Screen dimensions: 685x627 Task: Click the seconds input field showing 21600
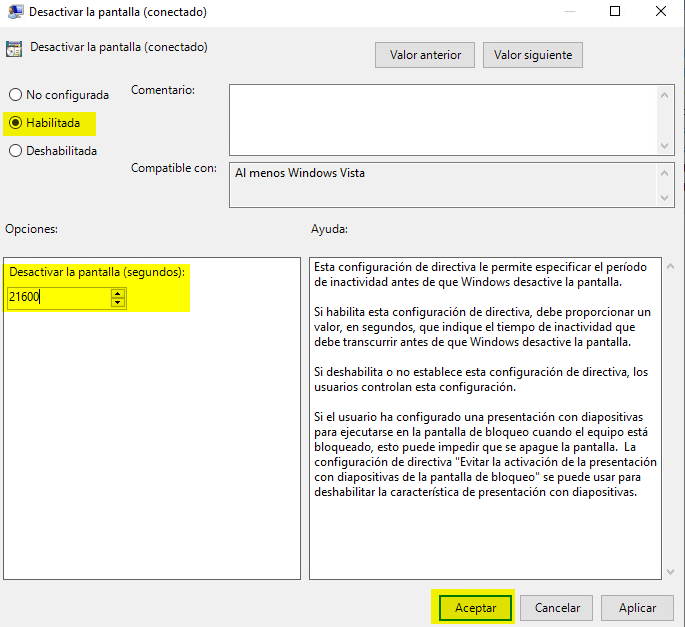(x=58, y=297)
